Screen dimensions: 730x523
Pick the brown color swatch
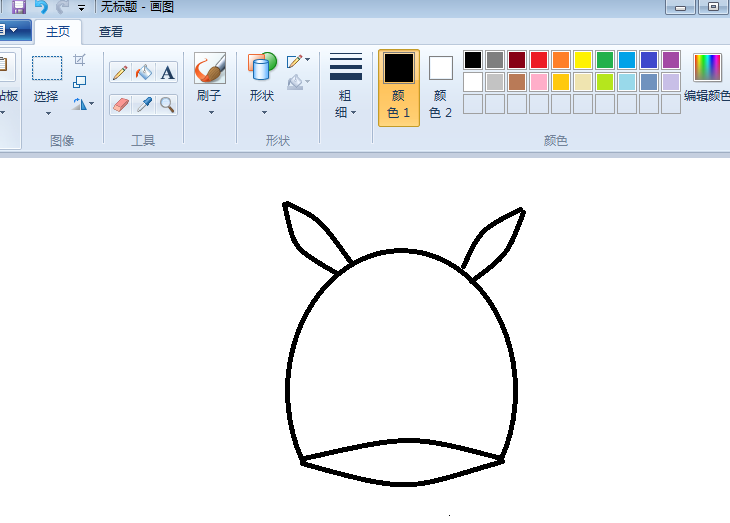tap(517, 82)
